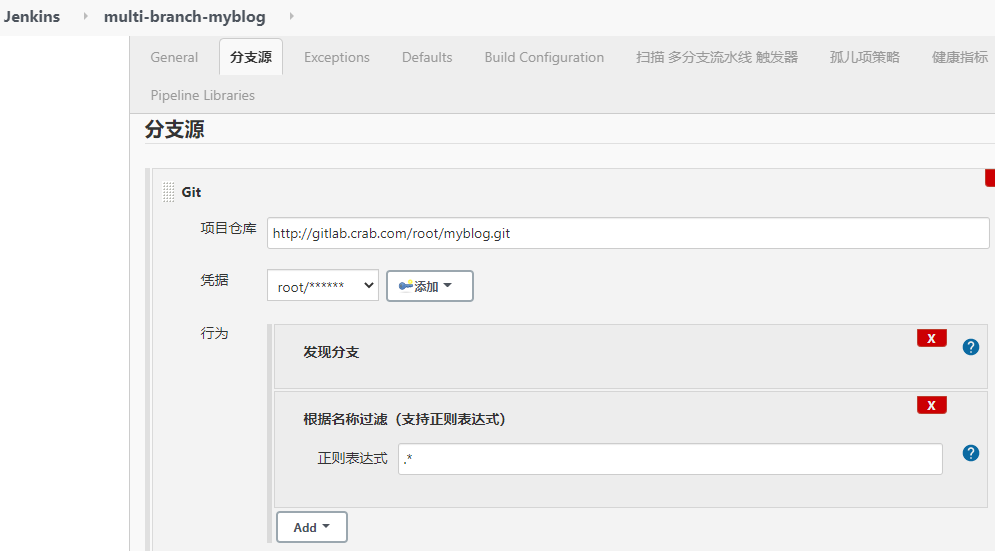
Task: Click the 根据名称过滤（支持正则表达式） label
Action: click(404, 420)
